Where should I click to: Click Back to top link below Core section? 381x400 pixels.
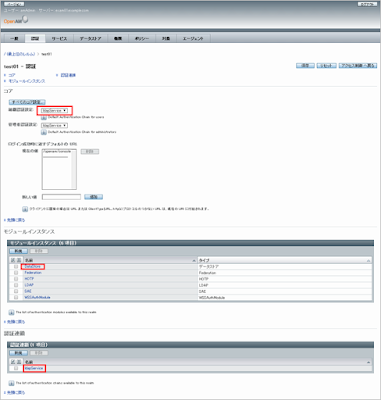click(16, 220)
